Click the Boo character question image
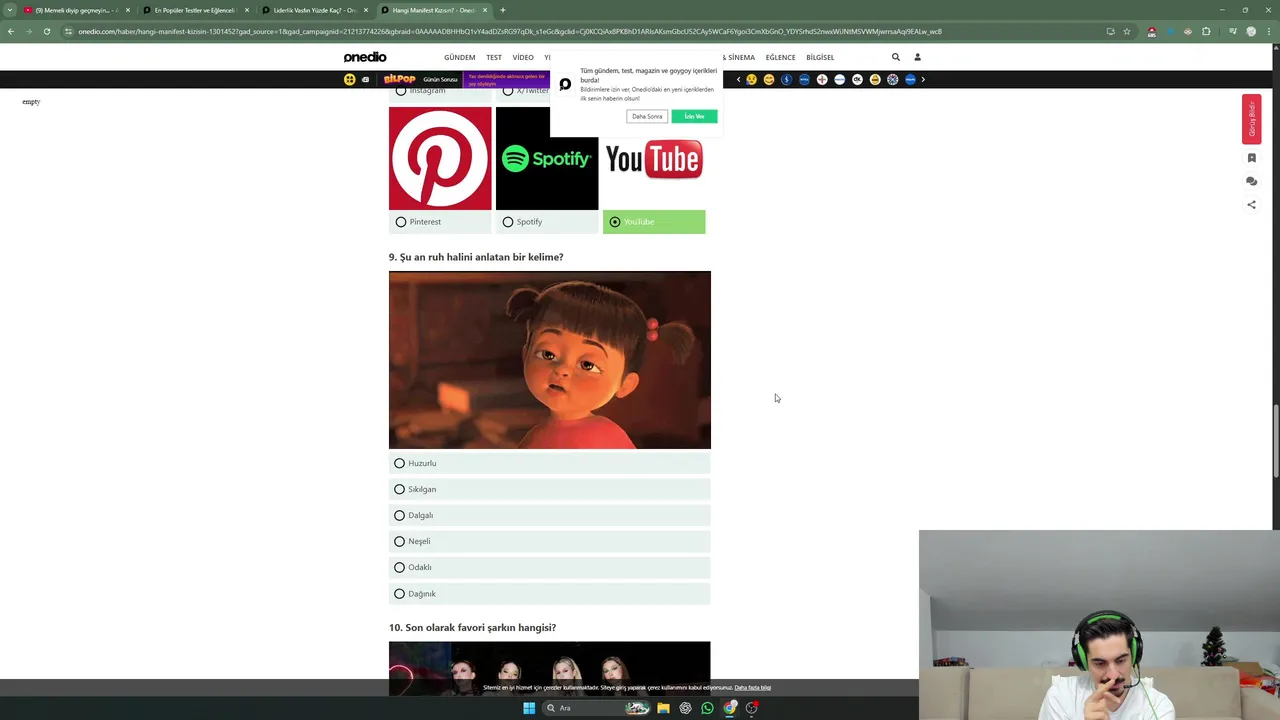This screenshot has height=720, width=1280. [550, 360]
